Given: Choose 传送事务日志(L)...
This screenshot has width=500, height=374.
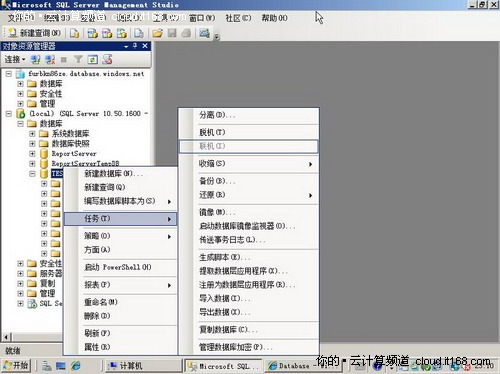Looking at the screenshot, I should click(x=249, y=240).
